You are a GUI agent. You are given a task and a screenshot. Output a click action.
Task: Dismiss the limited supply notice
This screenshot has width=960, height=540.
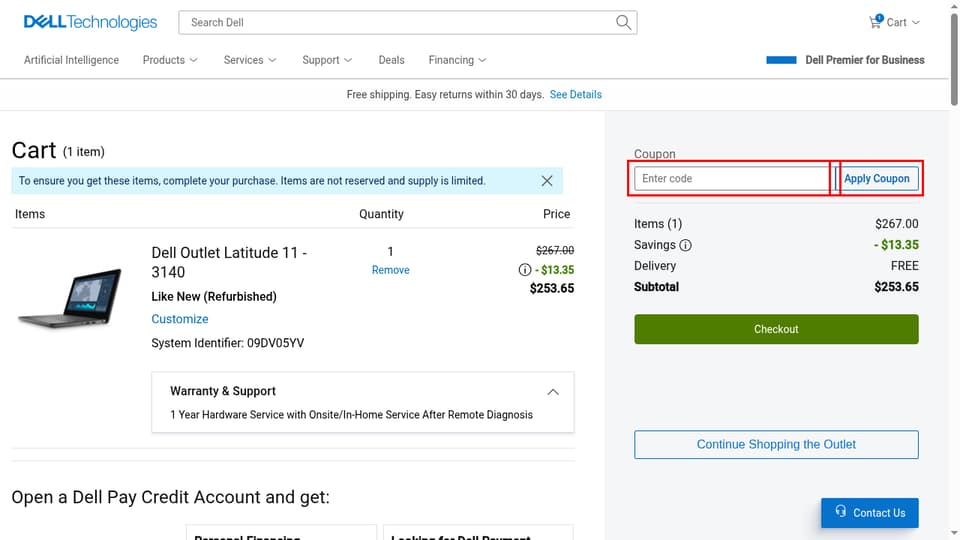[x=547, y=181]
